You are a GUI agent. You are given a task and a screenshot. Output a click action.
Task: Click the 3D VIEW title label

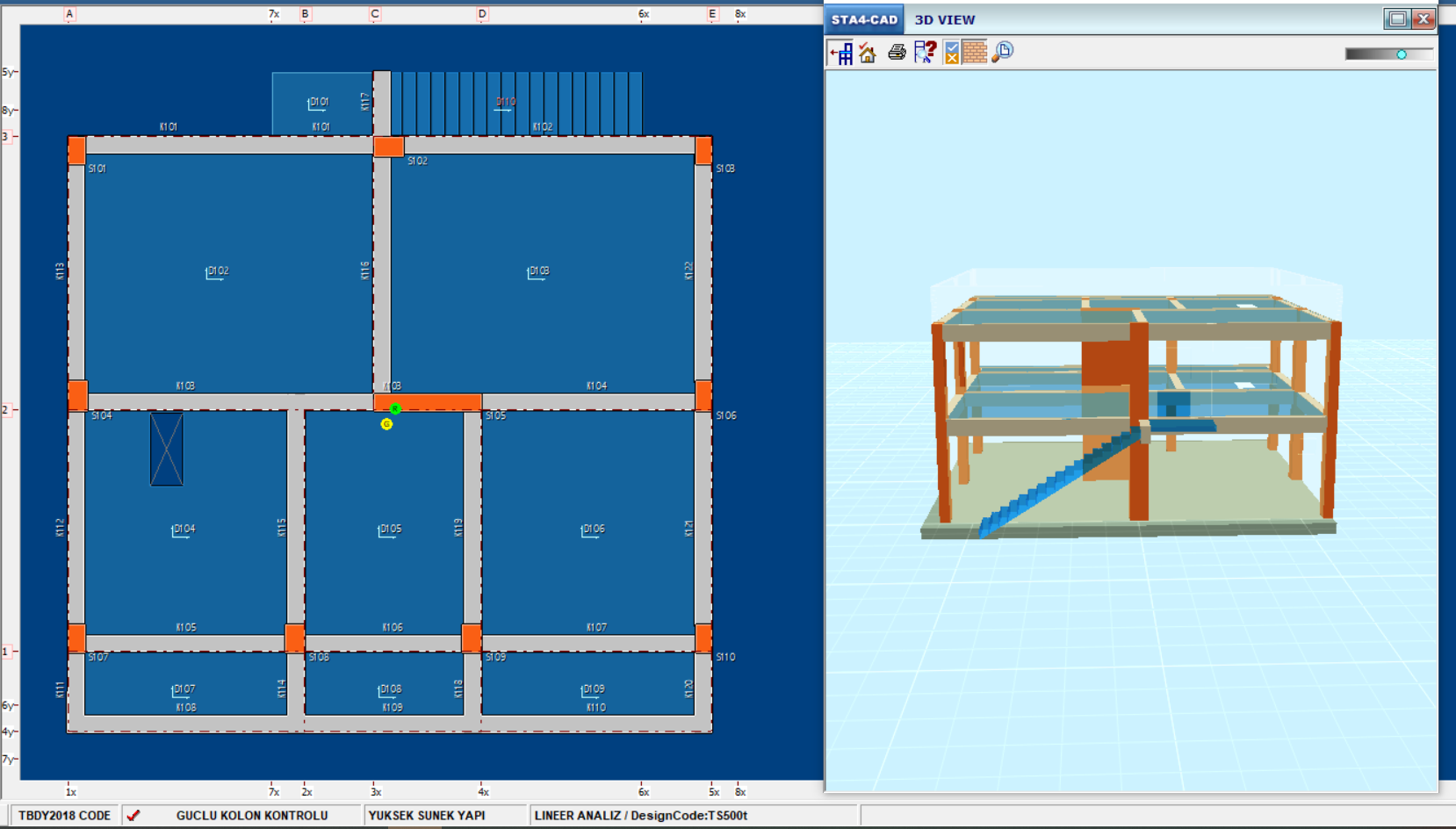(x=945, y=19)
